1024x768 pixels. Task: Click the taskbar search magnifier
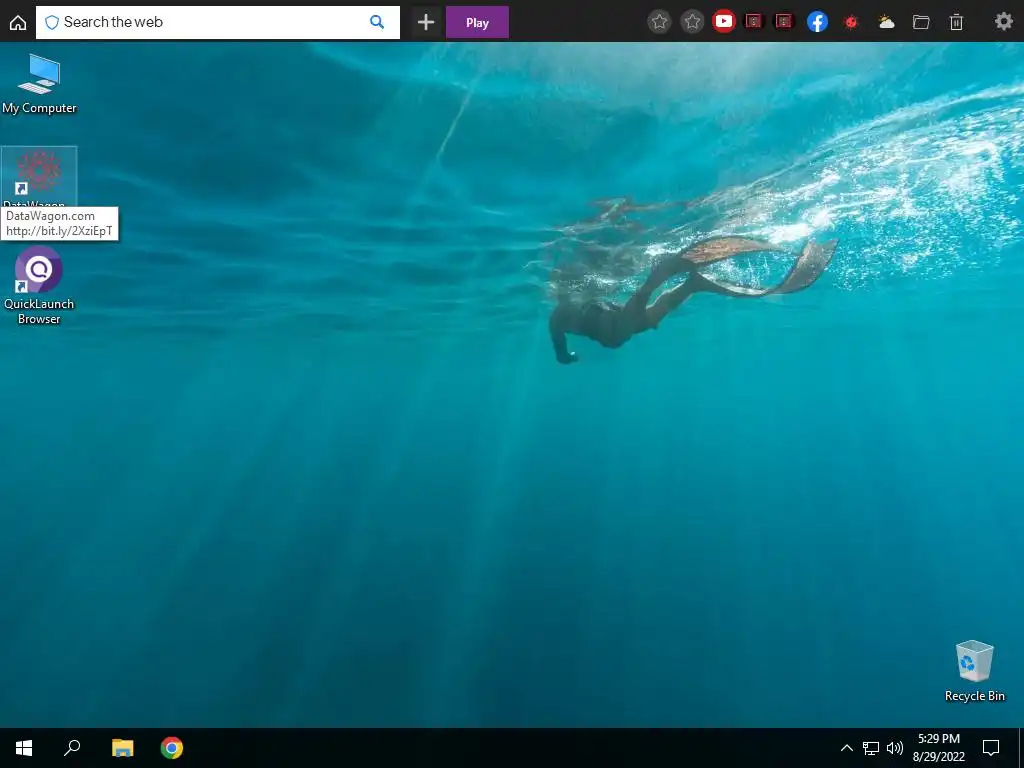72,748
